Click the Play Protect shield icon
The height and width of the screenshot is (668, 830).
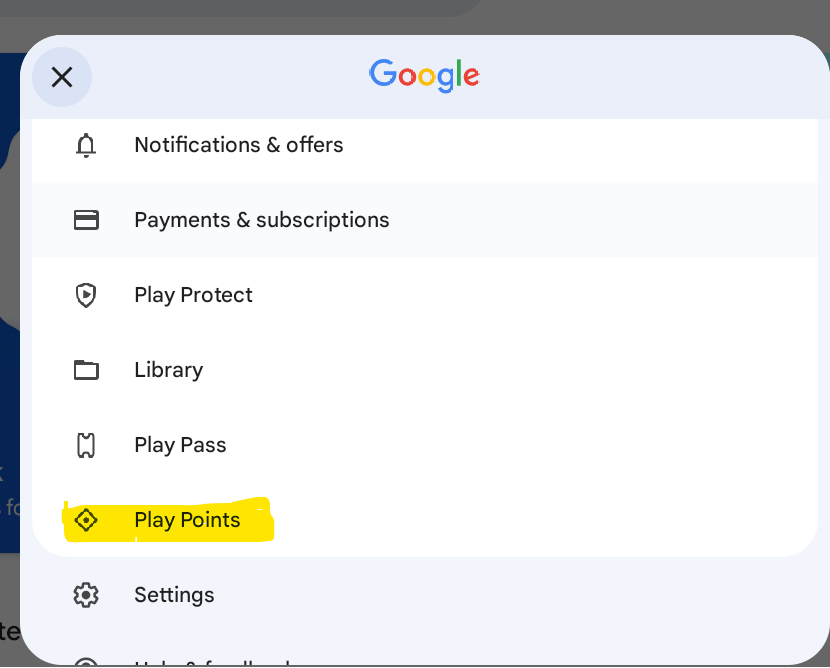pyautogui.click(x=86, y=295)
